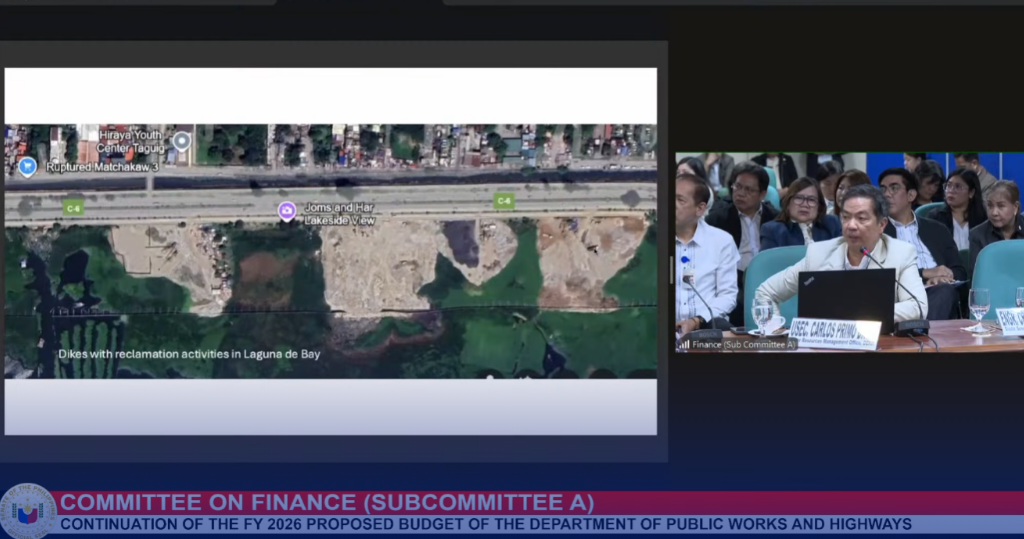Image resolution: width=1024 pixels, height=539 pixels.
Task: Click the Committee on Finance title banner
Action: [326, 503]
